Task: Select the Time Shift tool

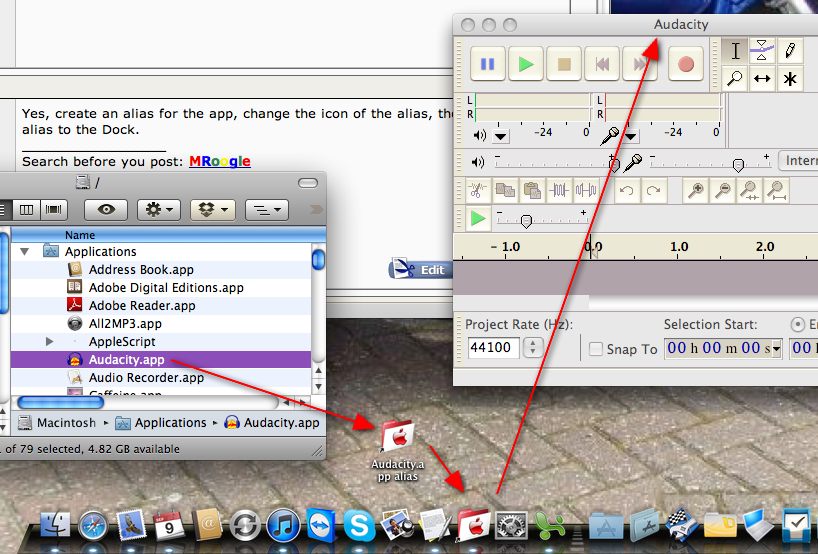Action: (x=762, y=79)
